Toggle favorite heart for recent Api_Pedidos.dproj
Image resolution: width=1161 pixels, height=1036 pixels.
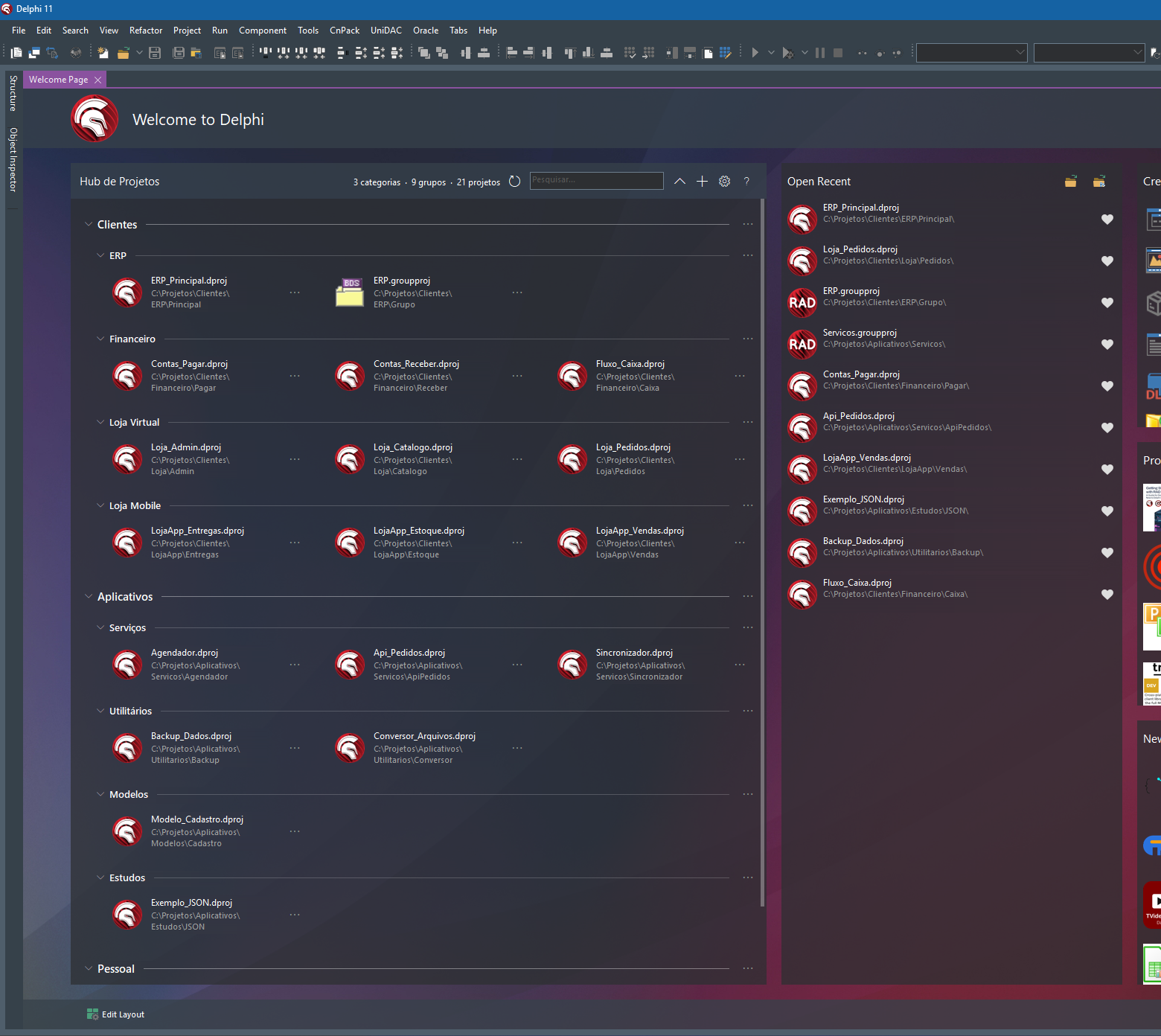1107,427
